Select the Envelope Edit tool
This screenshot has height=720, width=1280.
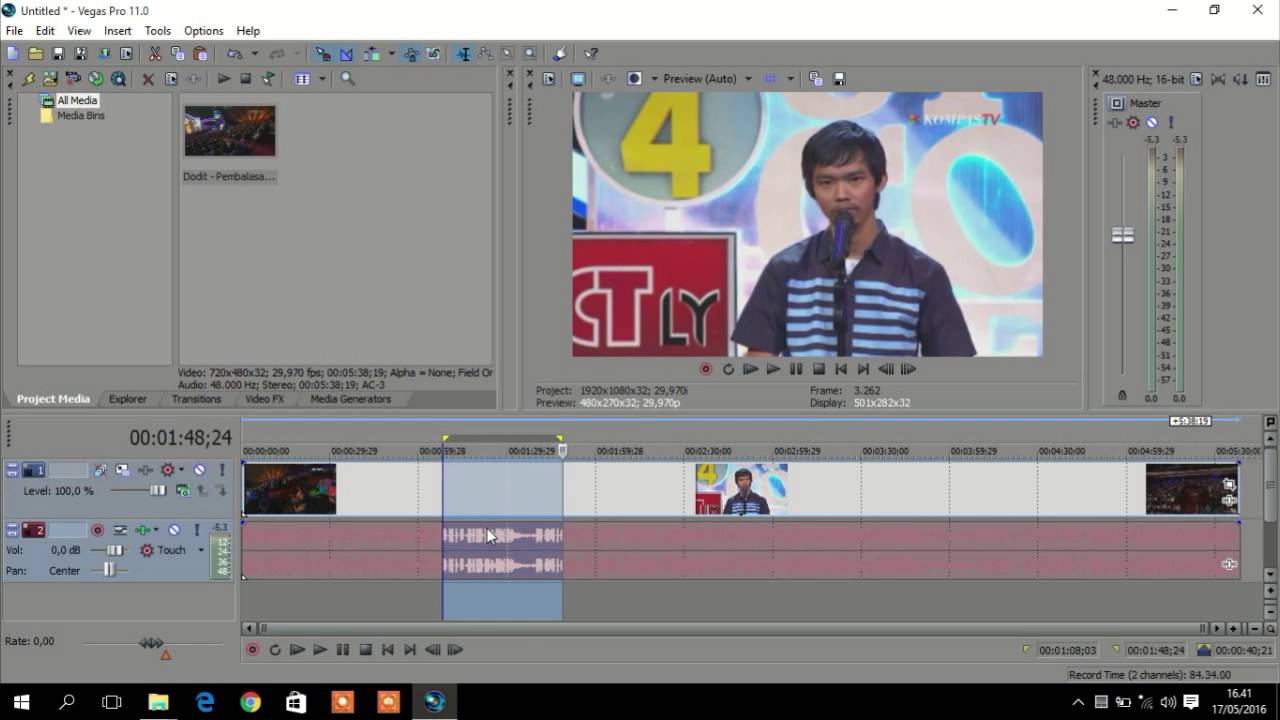point(485,54)
